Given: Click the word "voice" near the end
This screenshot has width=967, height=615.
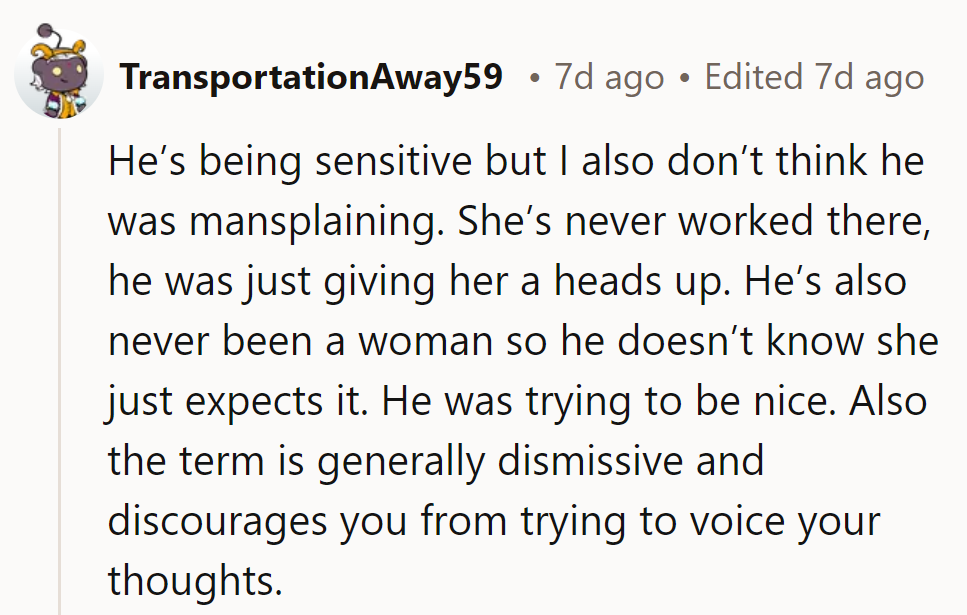Looking at the screenshot, I should coord(737,521).
